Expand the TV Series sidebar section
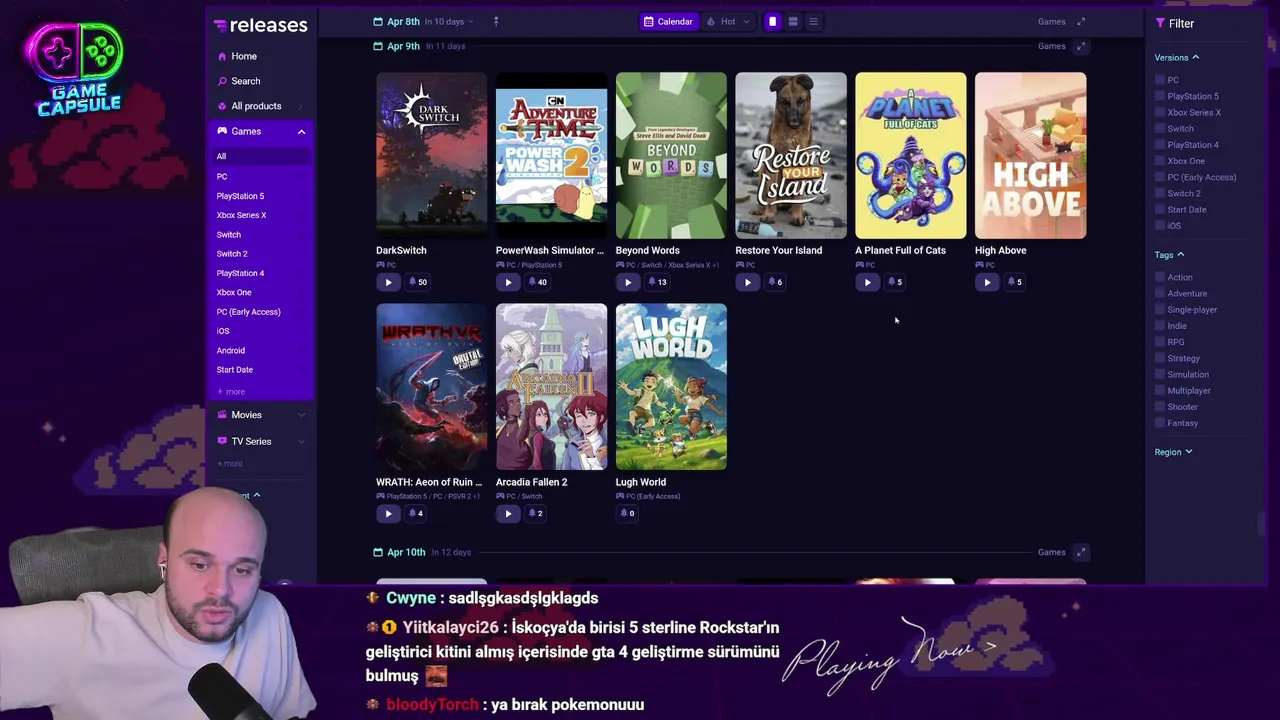Image resolution: width=1280 pixels, height=720 pixels. [301, 441]
